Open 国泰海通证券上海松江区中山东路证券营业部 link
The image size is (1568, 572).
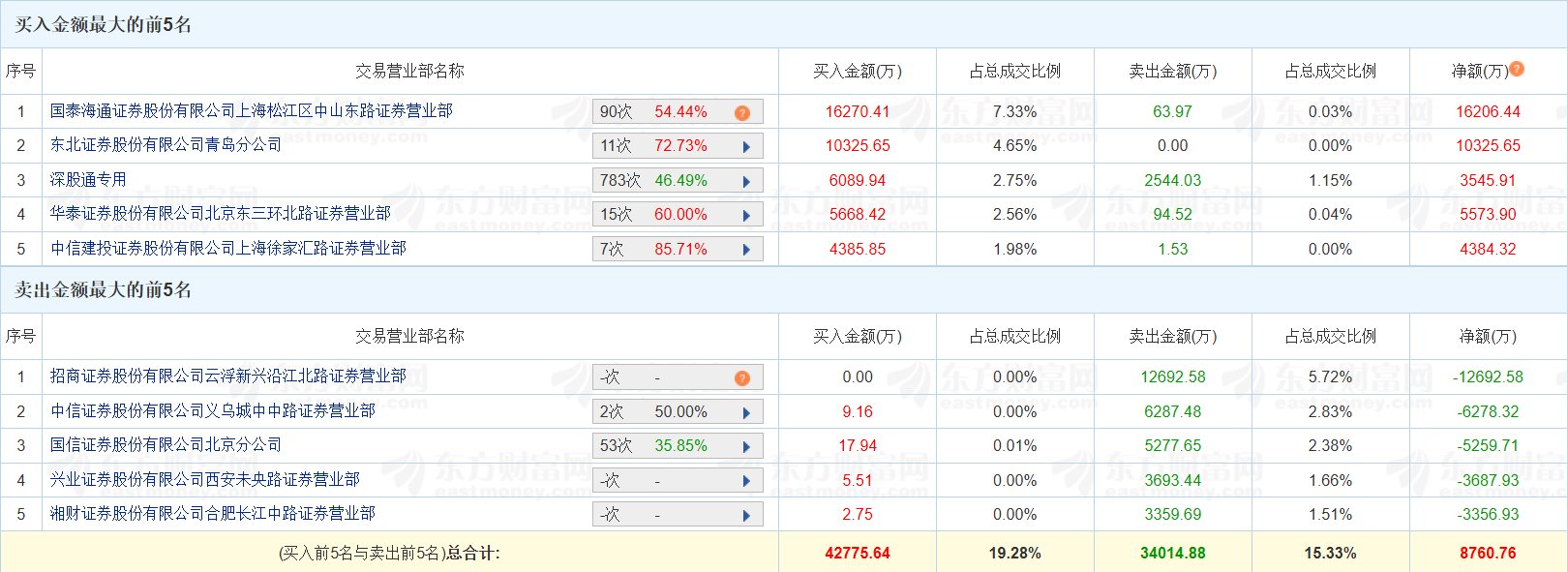pos(252,111)
